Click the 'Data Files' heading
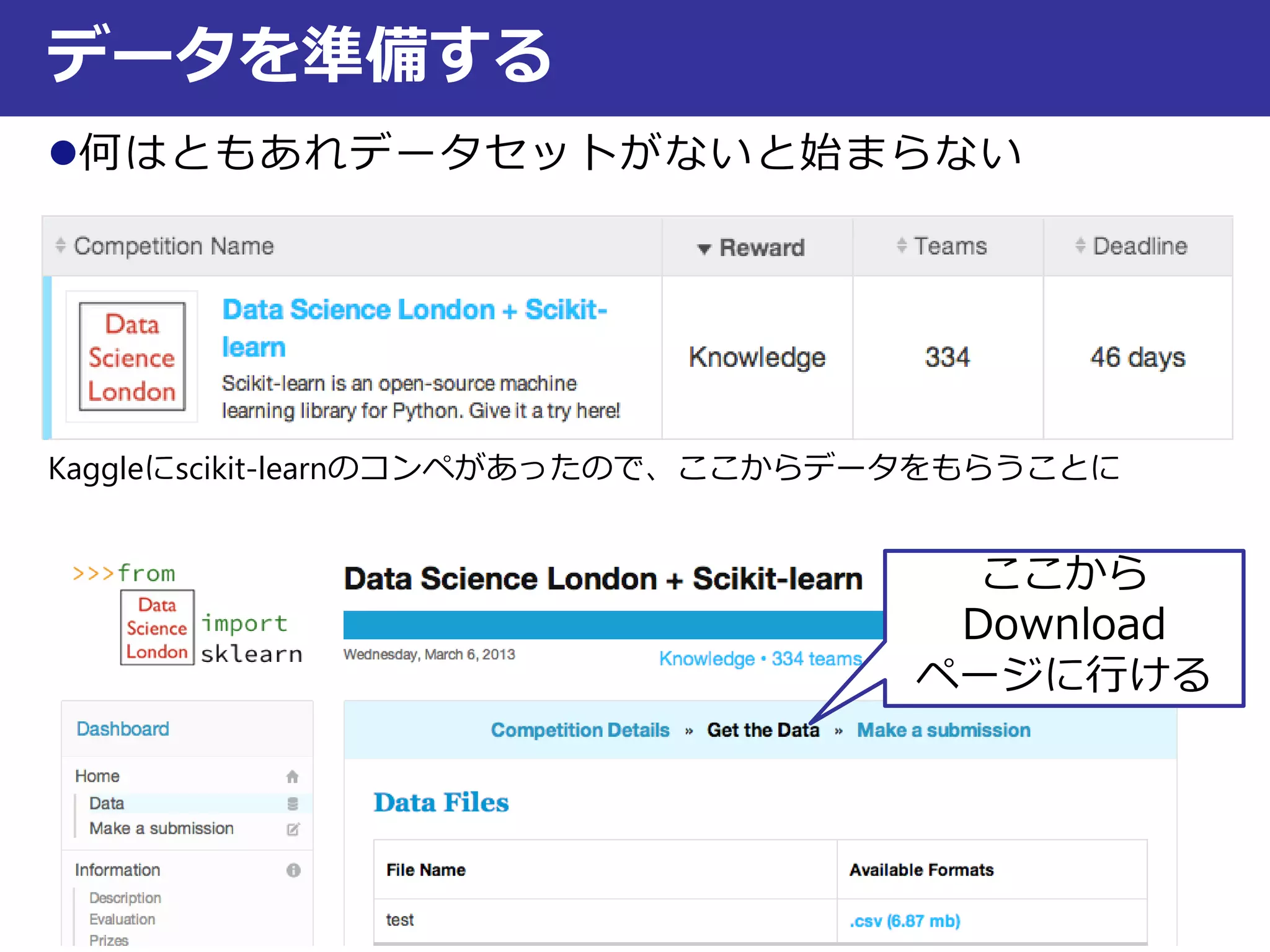The image size is (1270, 952). tap(441, 803)
